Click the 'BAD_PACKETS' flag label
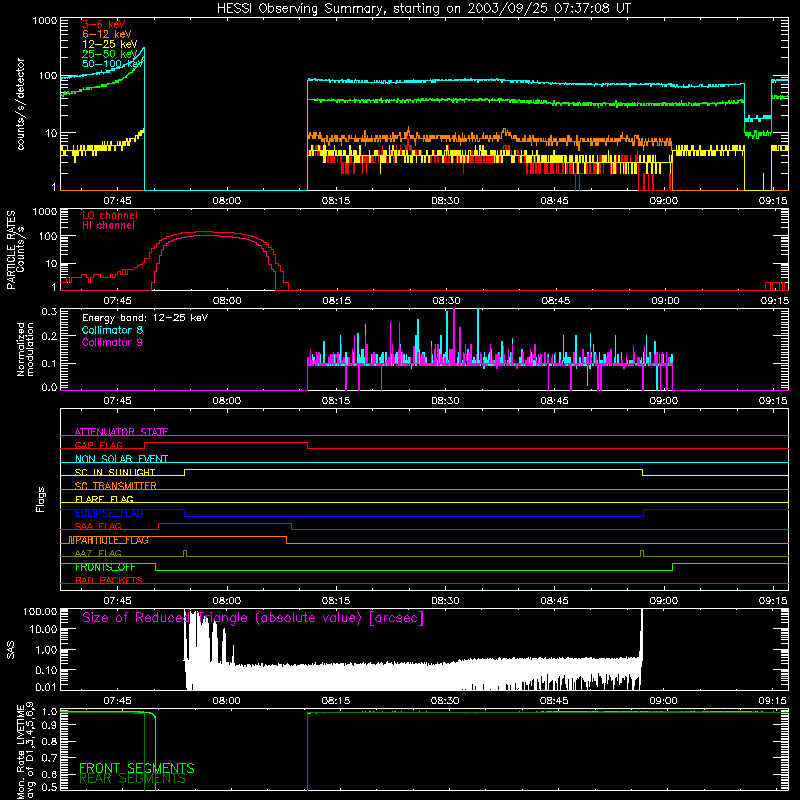800x800 pixels. (x=109, y=580)
